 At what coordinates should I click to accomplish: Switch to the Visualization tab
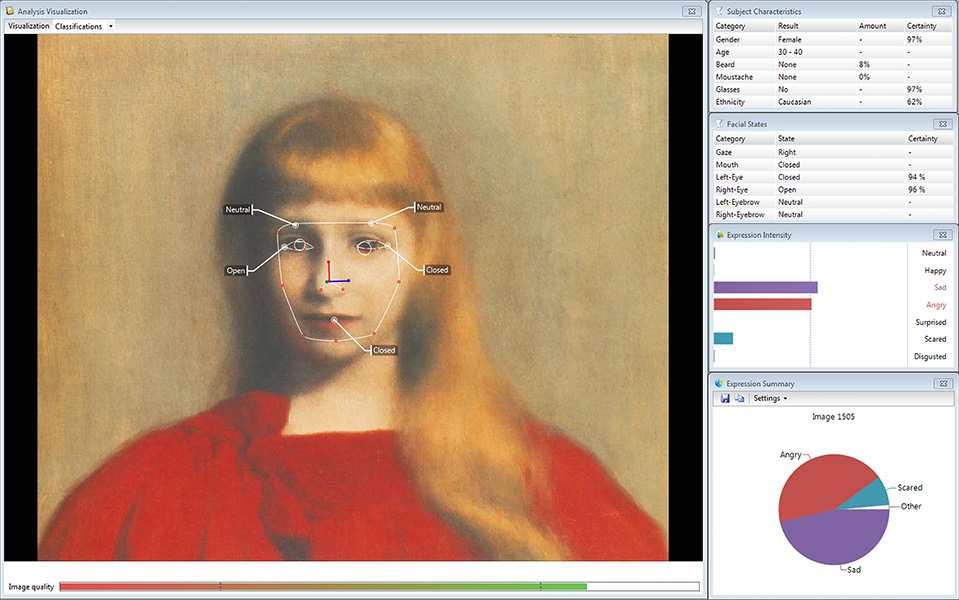coord(29,26)
